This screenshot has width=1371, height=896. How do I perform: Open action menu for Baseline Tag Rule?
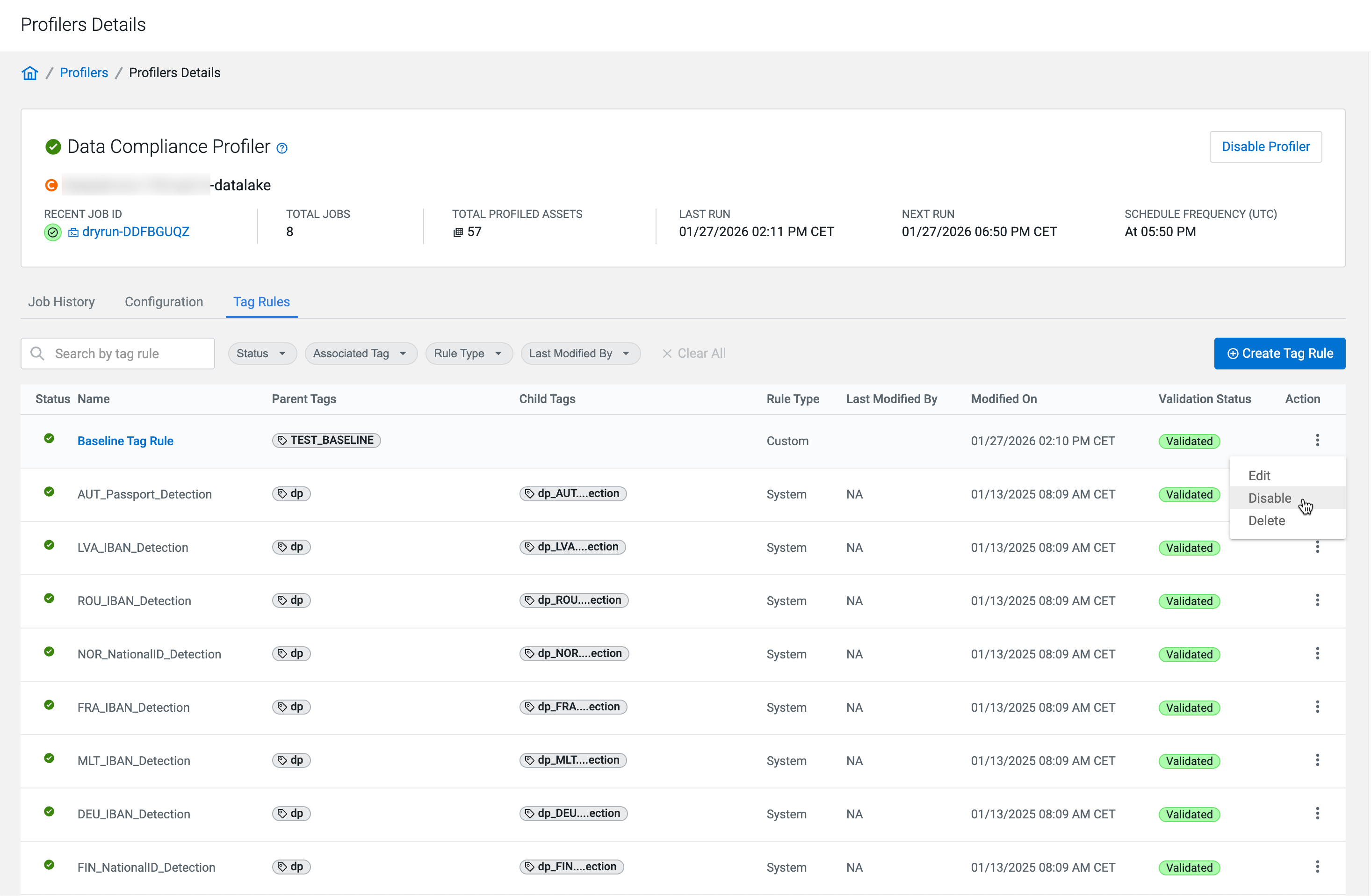tap(1317, 440)
